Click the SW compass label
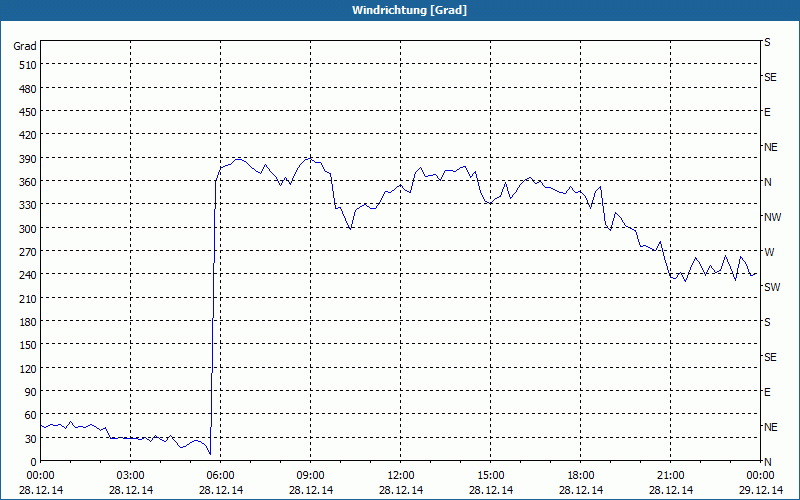Viewport: 800px width, 500px height. tap(772, 287)
